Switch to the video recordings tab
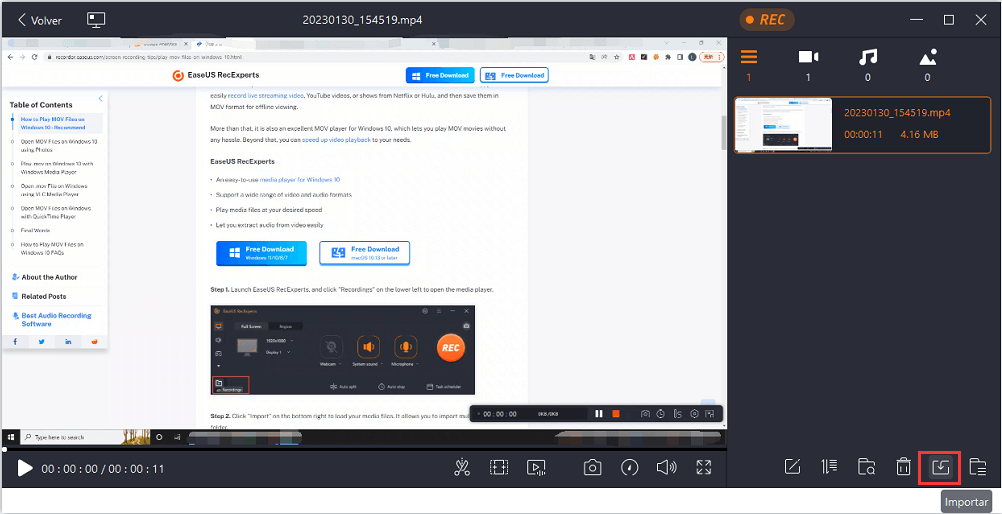The height and width of the screenshot is (514, 1002). (x=808, y=57)
